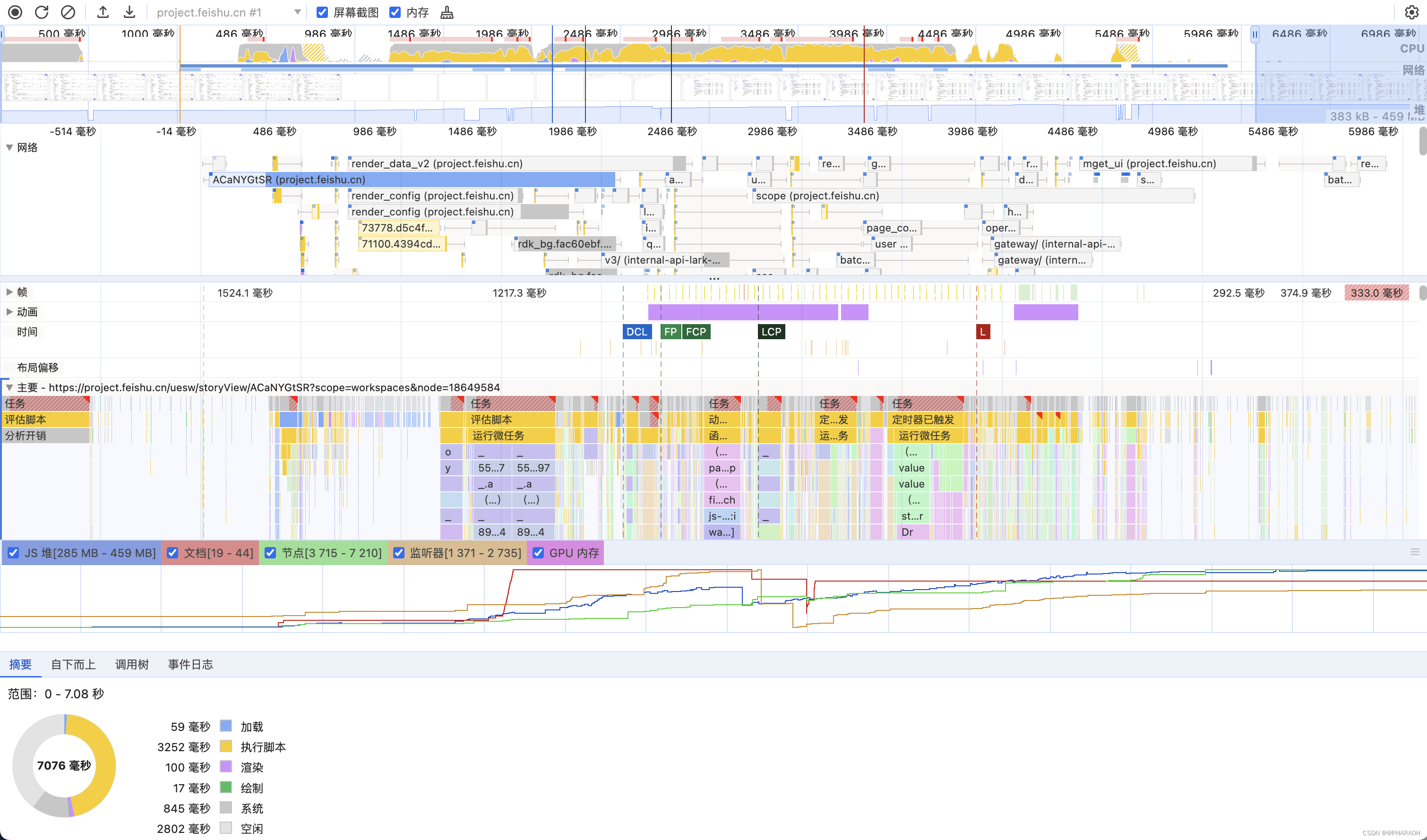
Task: Open the 事件日志 tab
Action: (x=190, y=665)
